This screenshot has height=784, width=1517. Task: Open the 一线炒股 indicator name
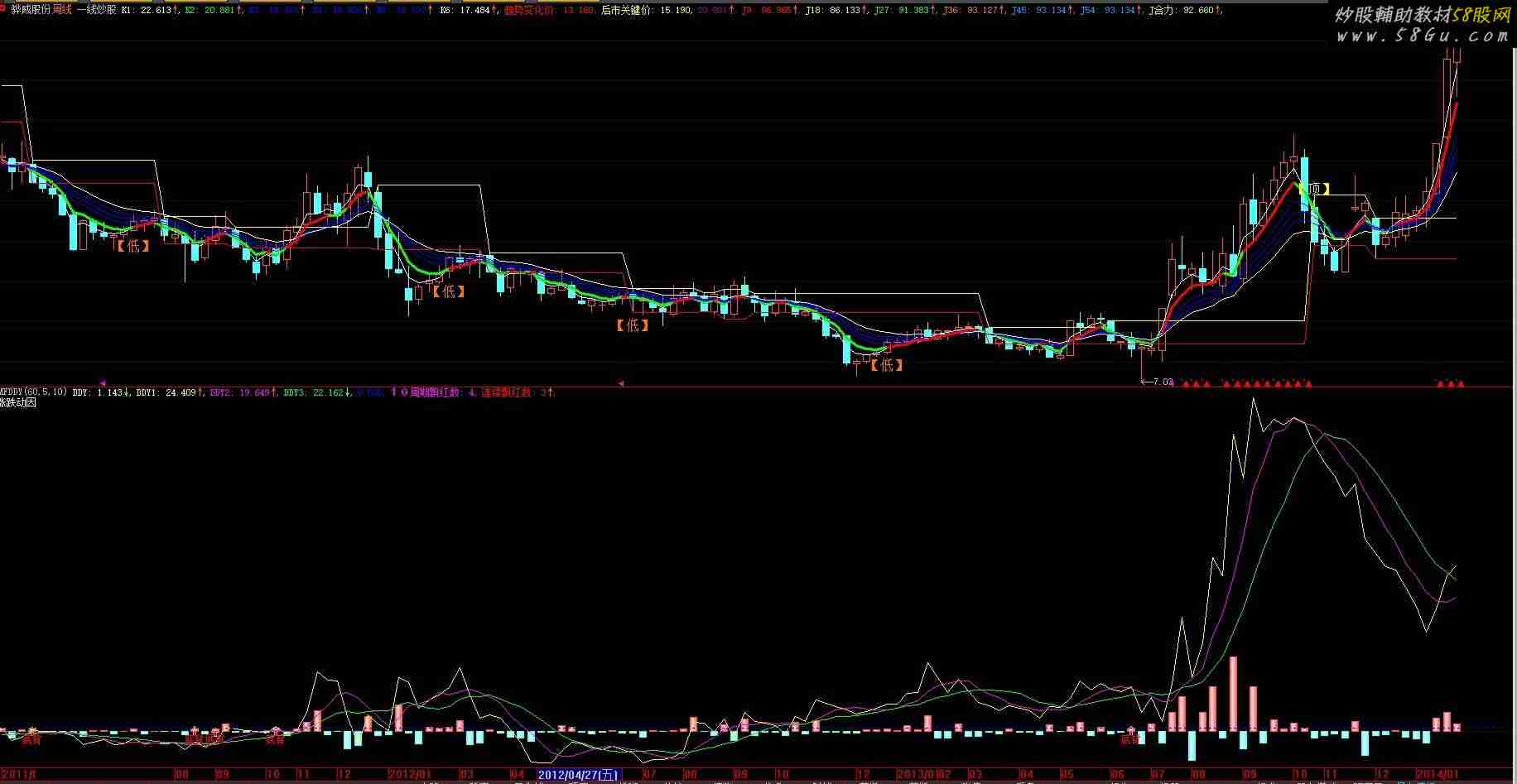tap(96, 10)
